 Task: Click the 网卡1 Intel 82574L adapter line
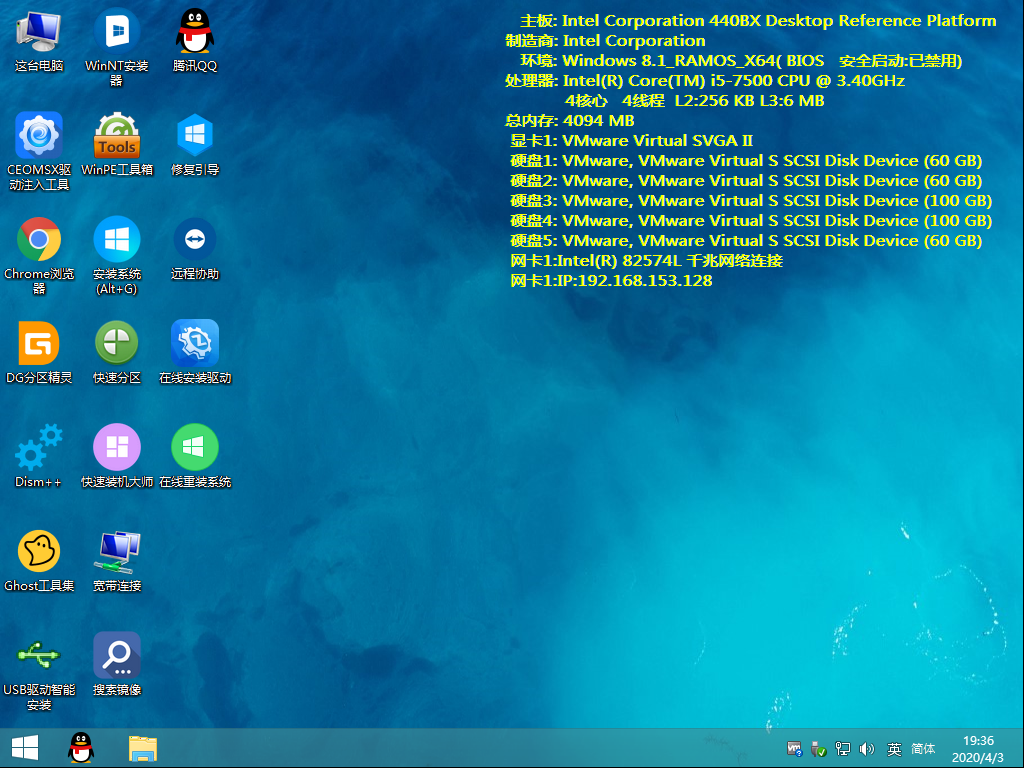[x=646, y=261]
